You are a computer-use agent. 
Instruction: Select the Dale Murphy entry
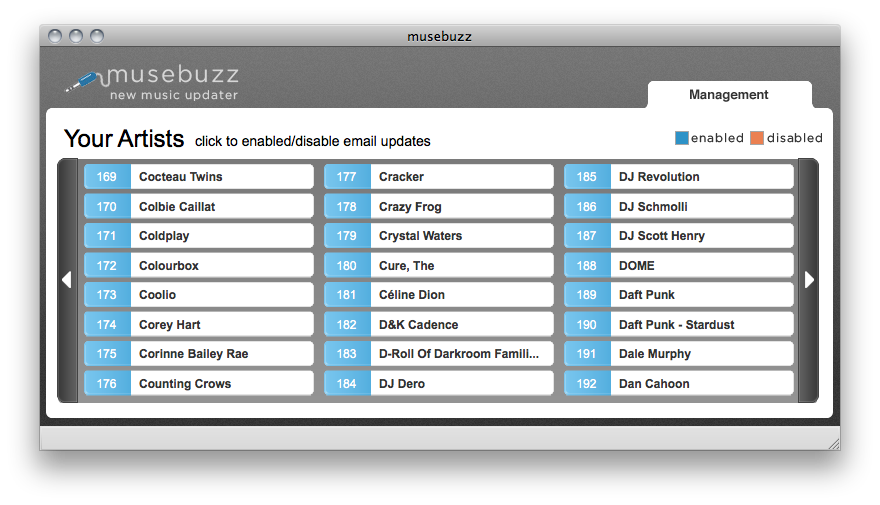(x=679, y=354)
